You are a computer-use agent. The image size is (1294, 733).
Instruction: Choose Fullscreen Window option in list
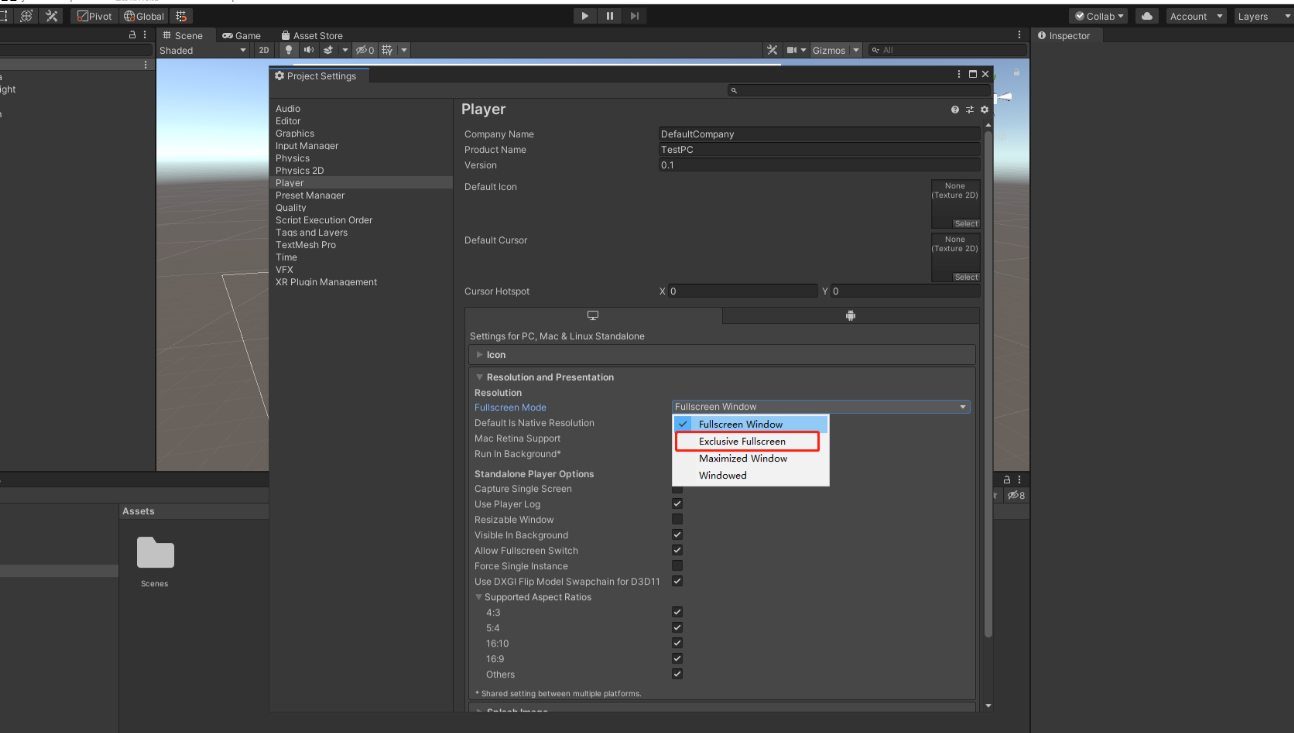tap(750, 424)
